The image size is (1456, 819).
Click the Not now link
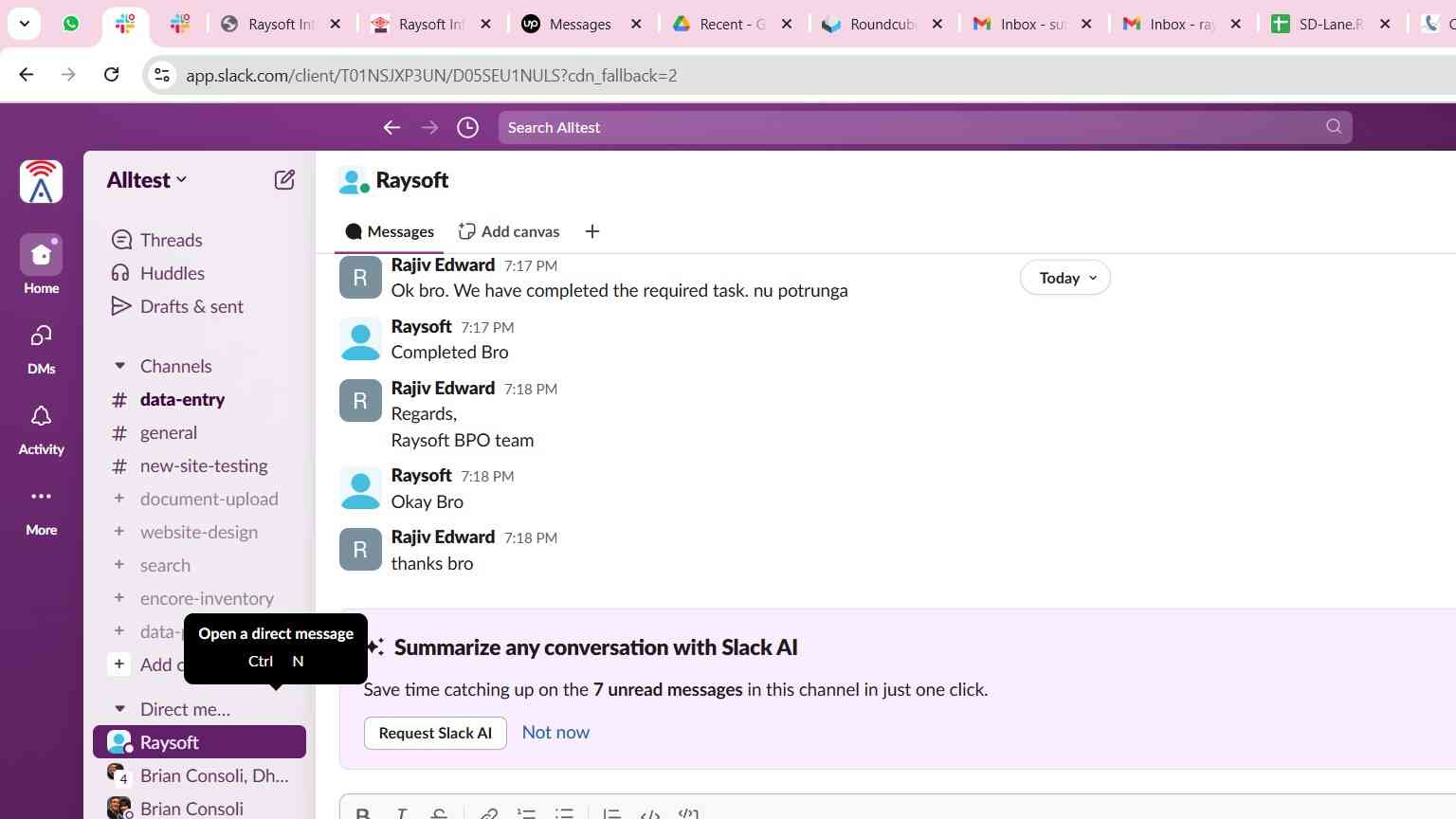click(555, 732)
